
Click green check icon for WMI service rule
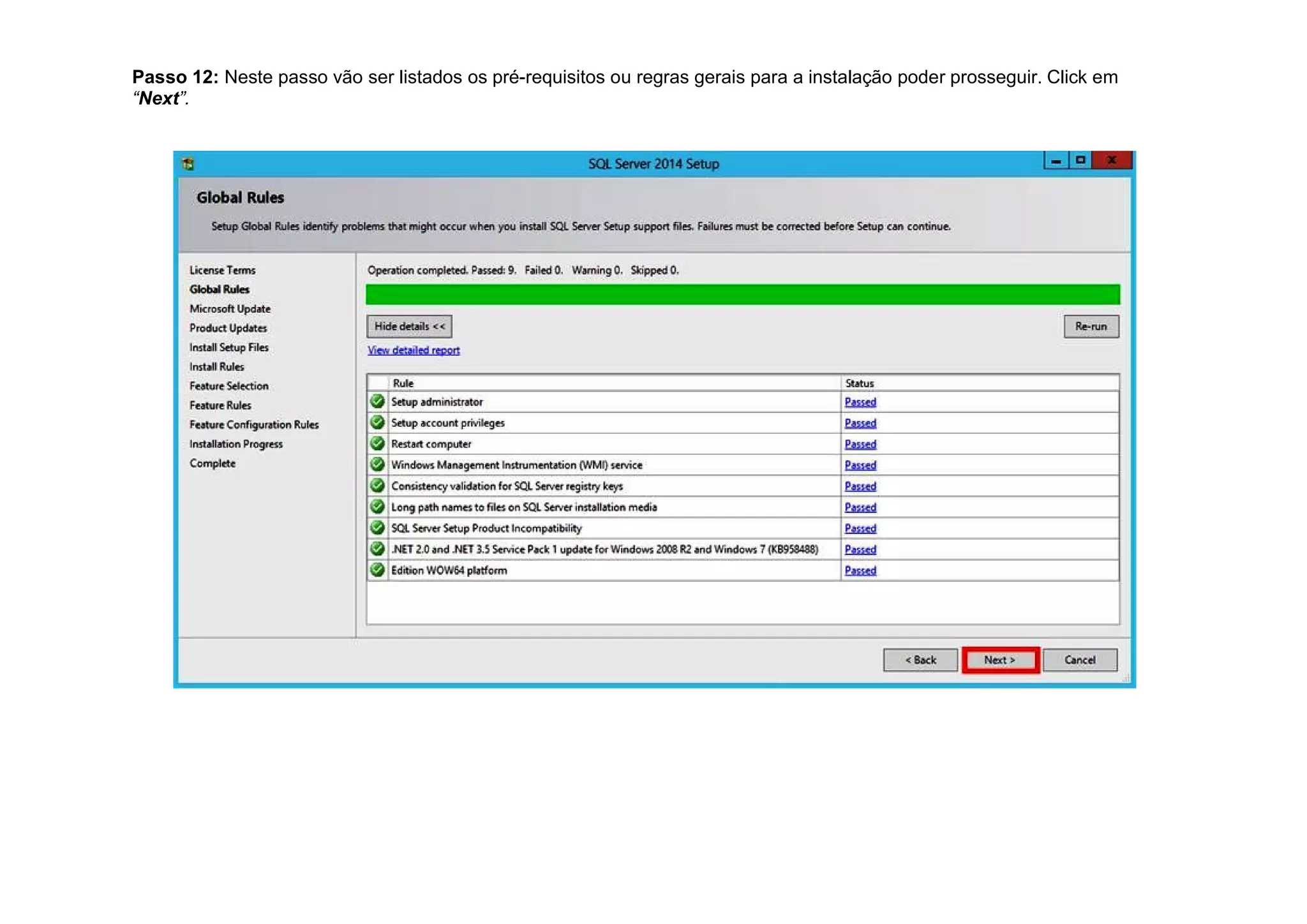(377, 465)
